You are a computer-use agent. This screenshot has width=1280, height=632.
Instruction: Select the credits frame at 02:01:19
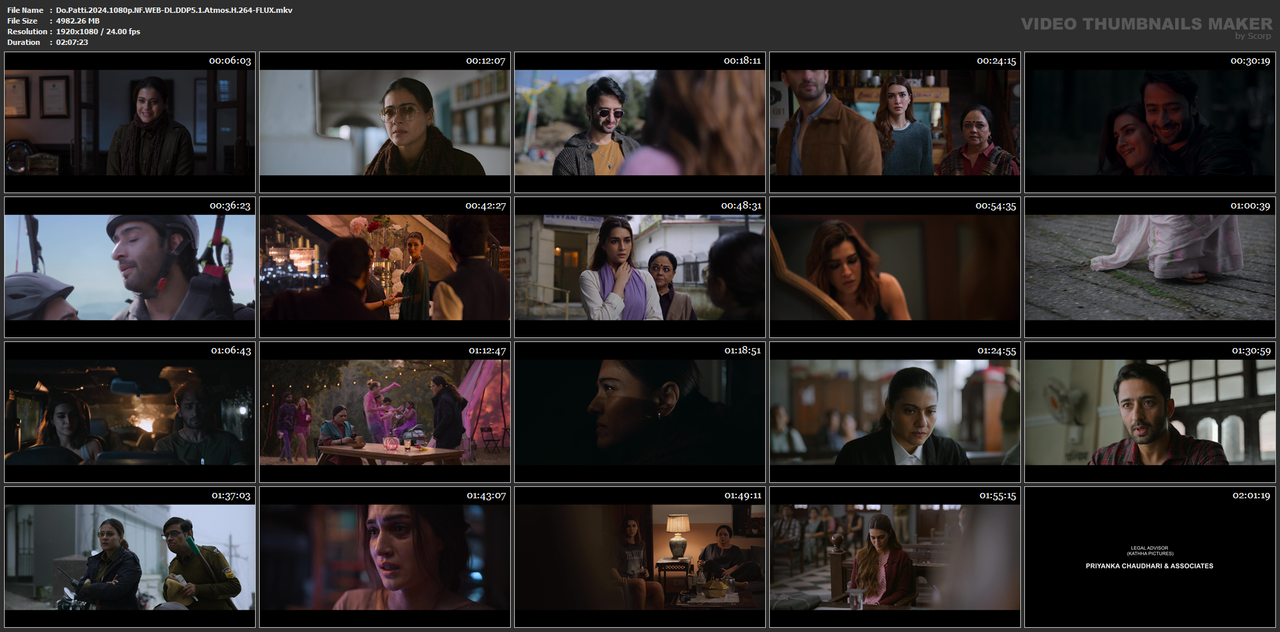click(1150, 557)
